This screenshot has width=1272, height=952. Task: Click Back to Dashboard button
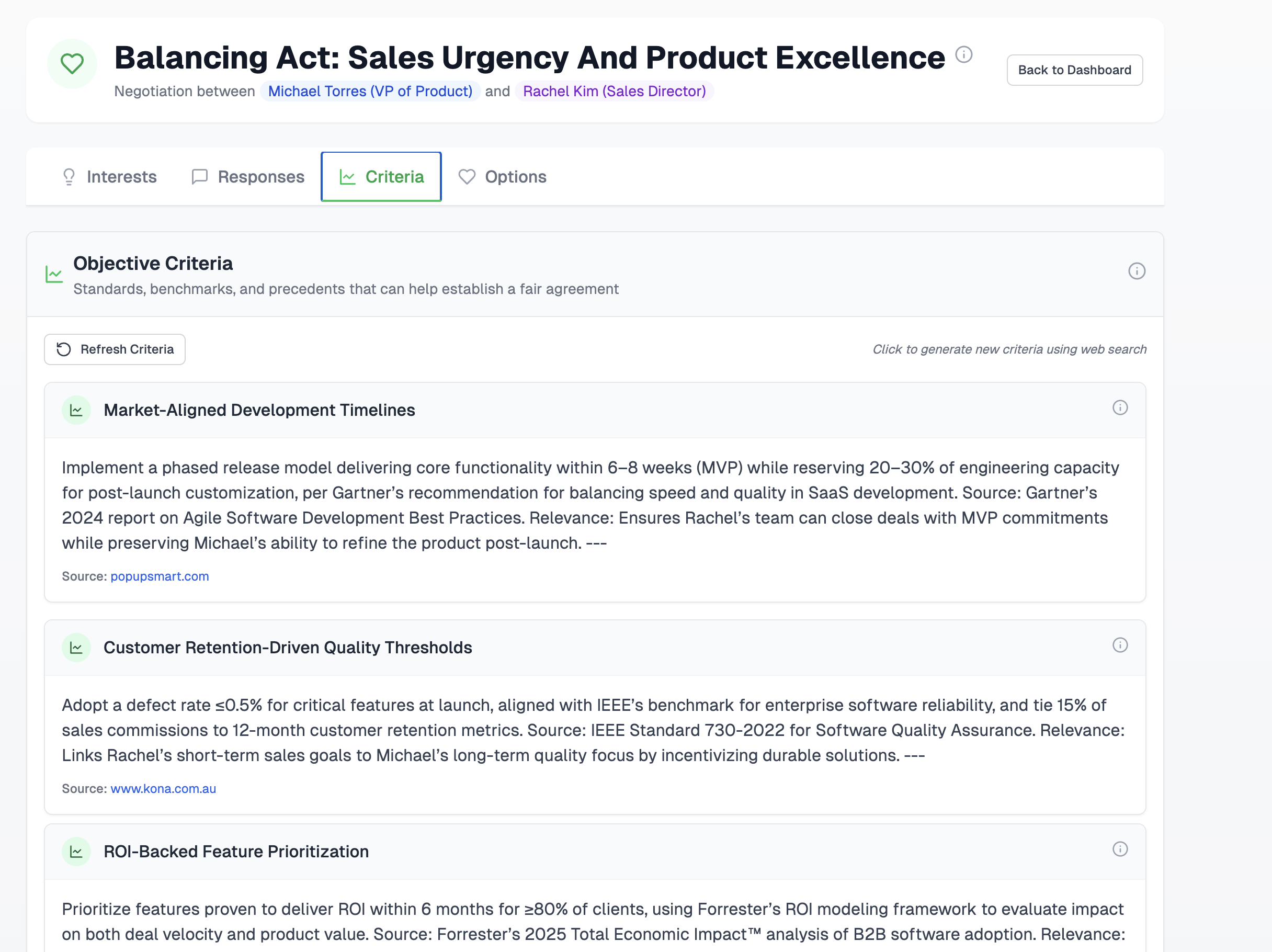click(x=1074, y=70)
